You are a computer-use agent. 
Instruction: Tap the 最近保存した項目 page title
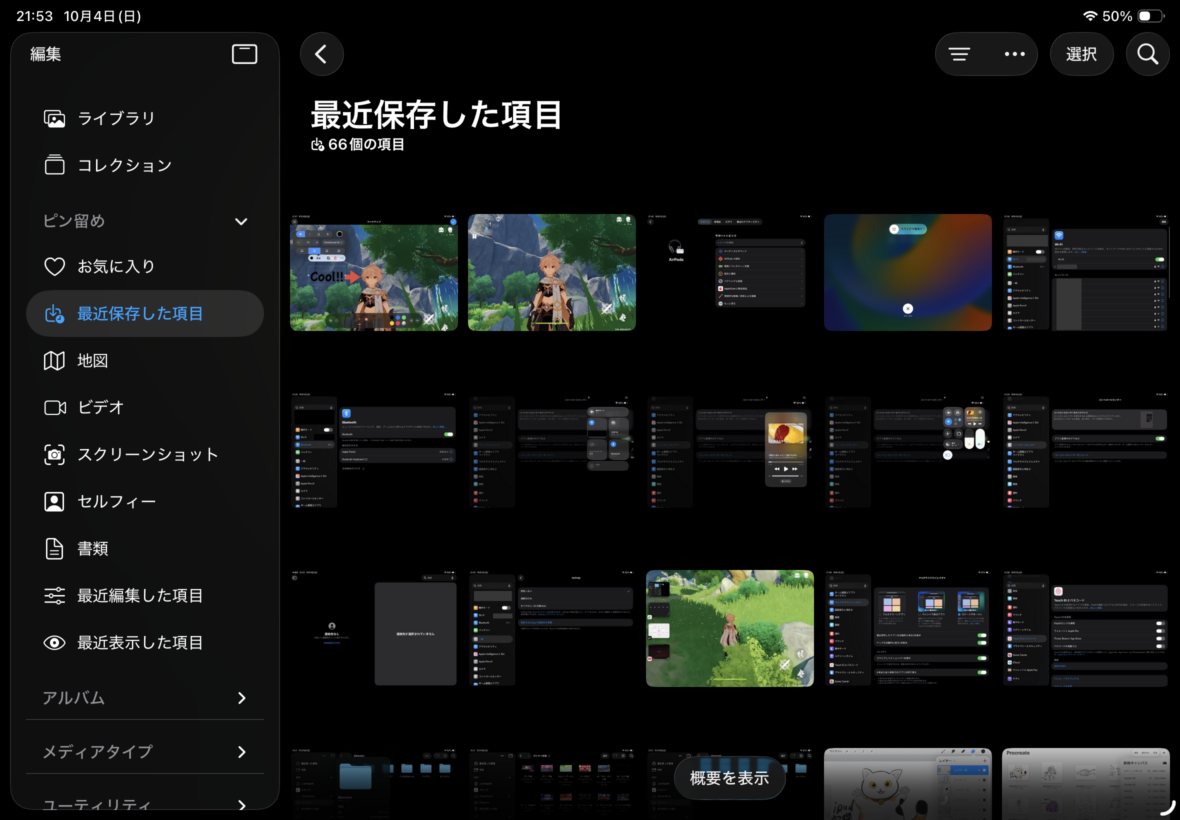(436, 114)
